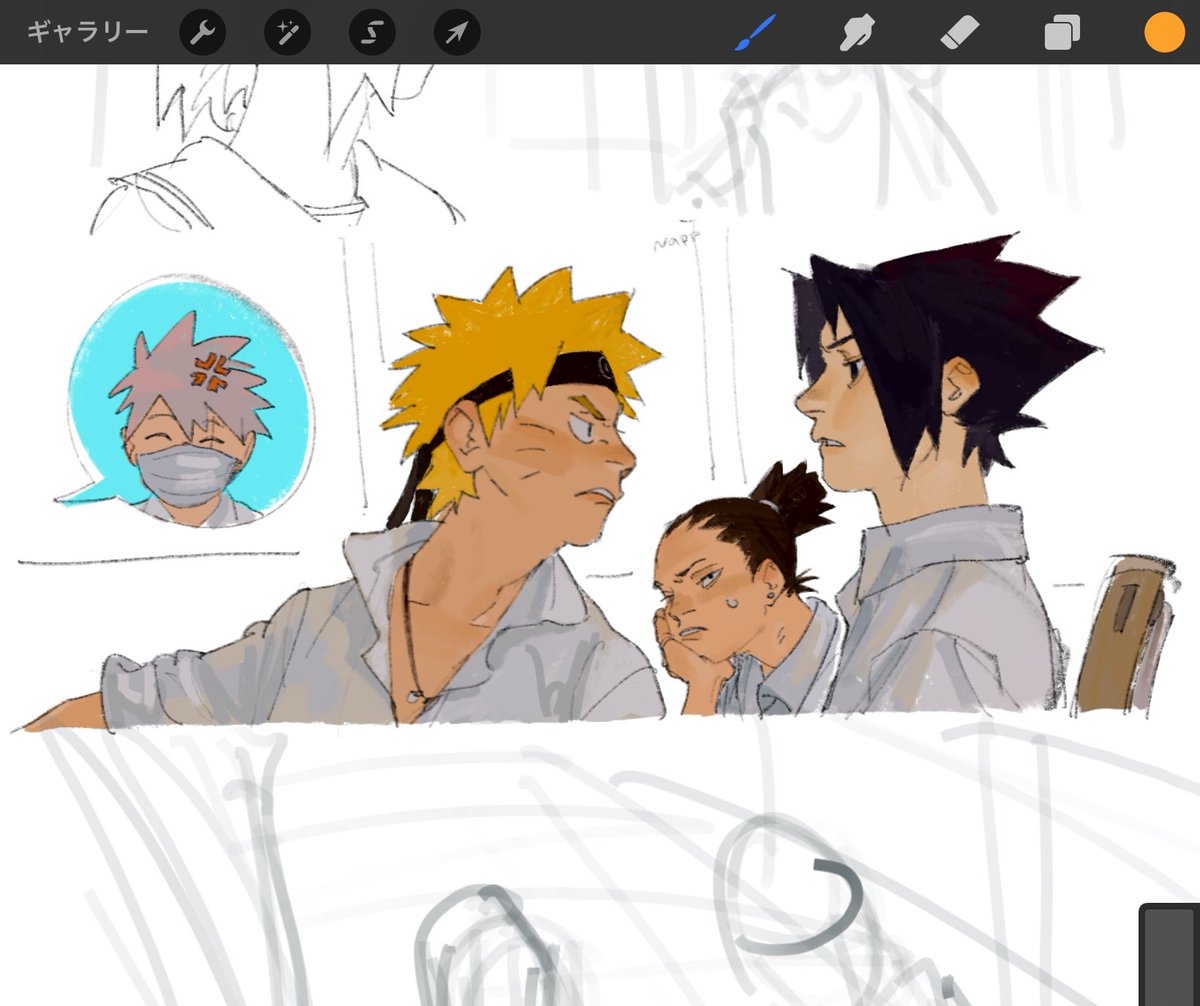Activate the Selection S-shaped tool
Viewport: 1200px width, 1006px height.
[372, 33]
